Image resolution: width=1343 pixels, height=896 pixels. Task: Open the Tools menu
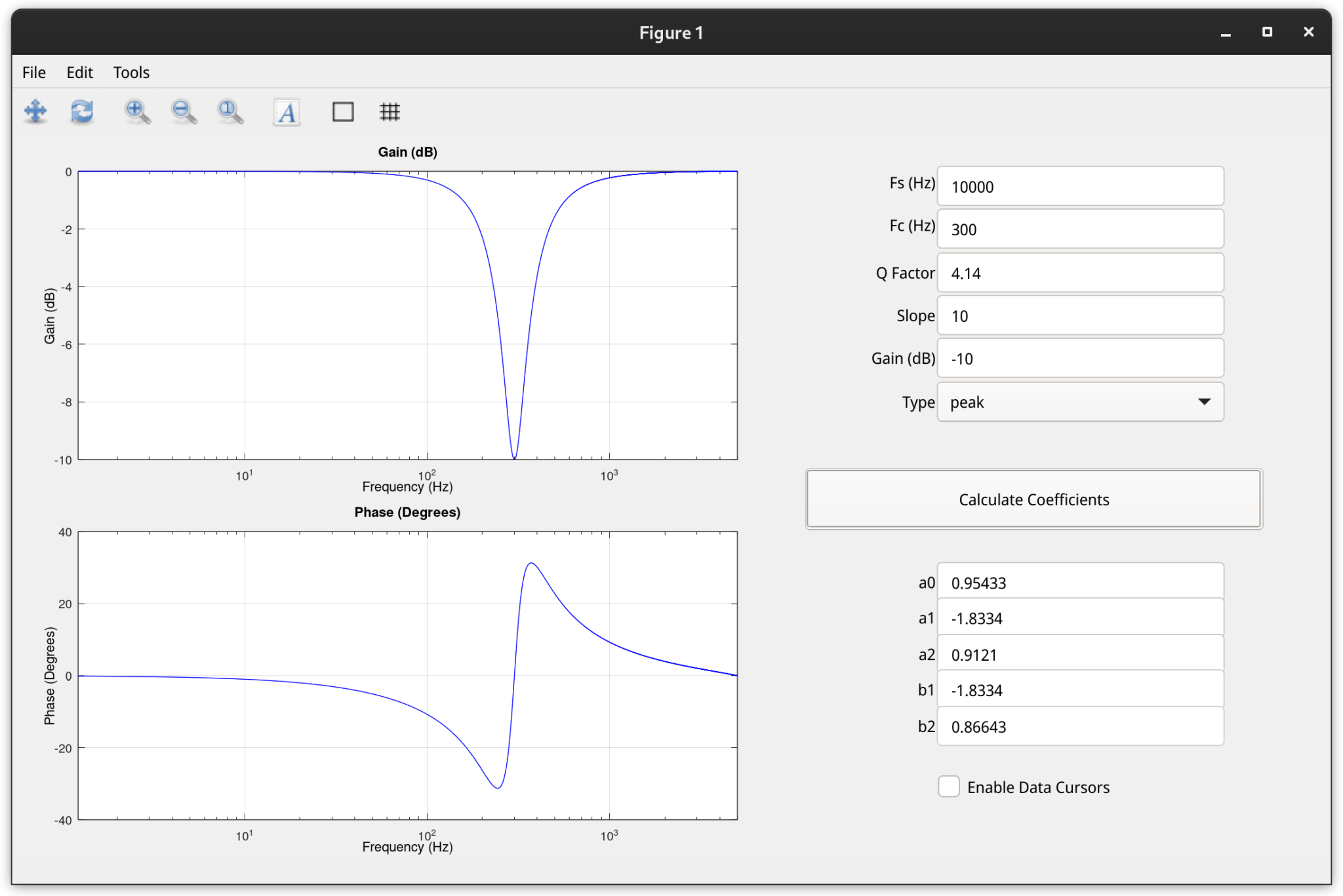click(131, 72)
